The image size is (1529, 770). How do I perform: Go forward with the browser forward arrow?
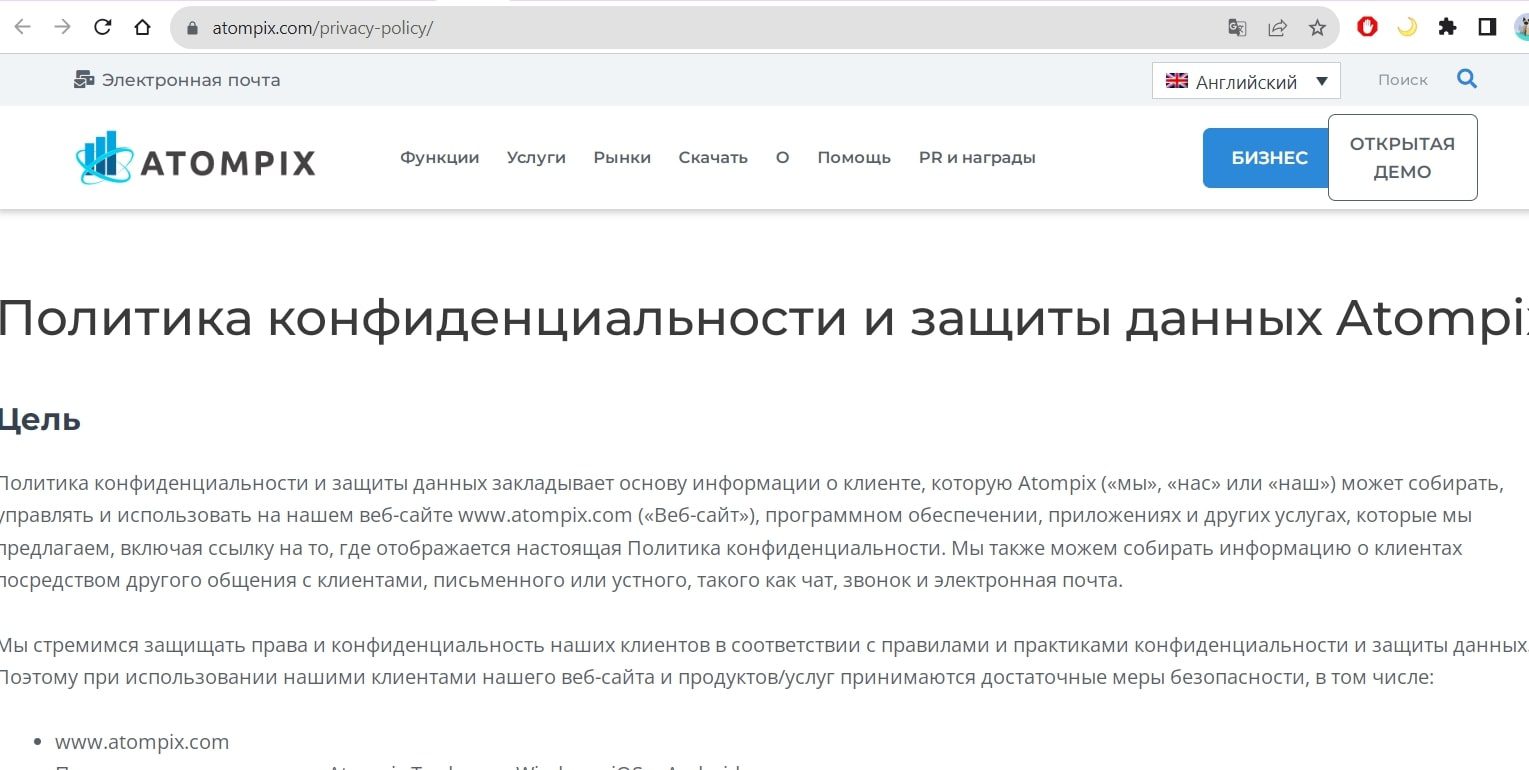62,27
